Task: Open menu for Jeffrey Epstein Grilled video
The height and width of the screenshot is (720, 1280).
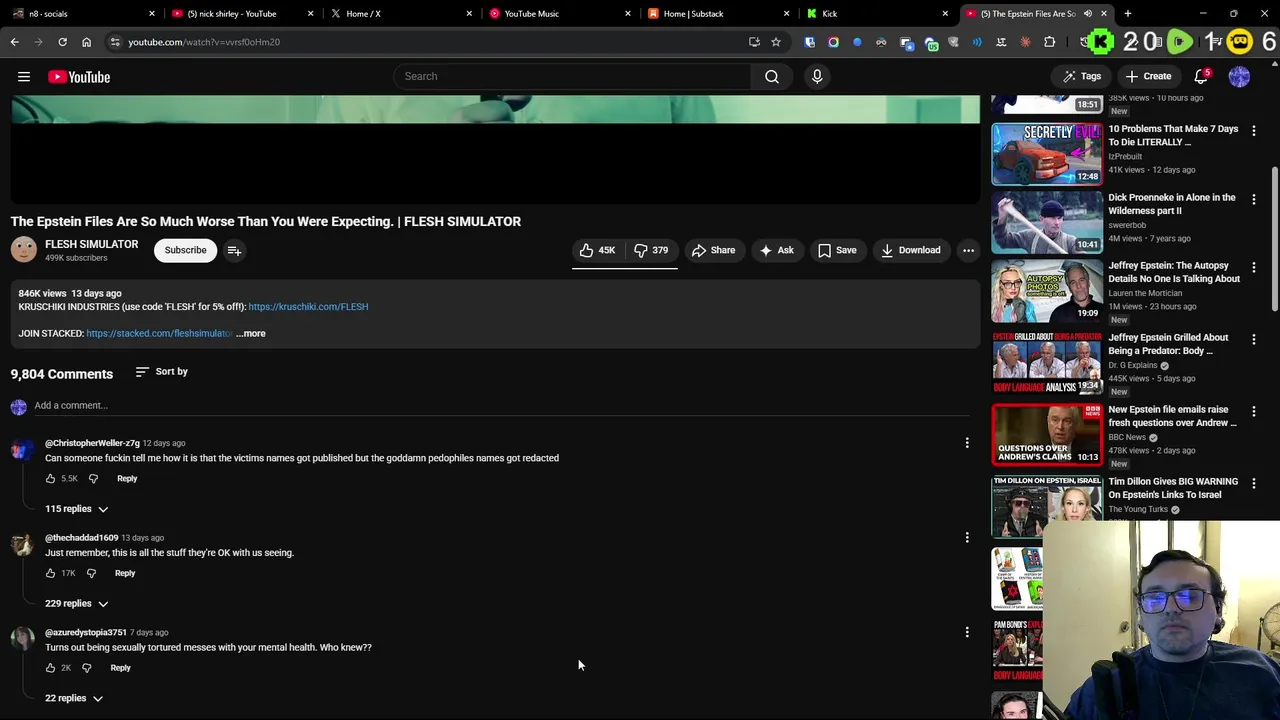Action: click(1254, 339)
